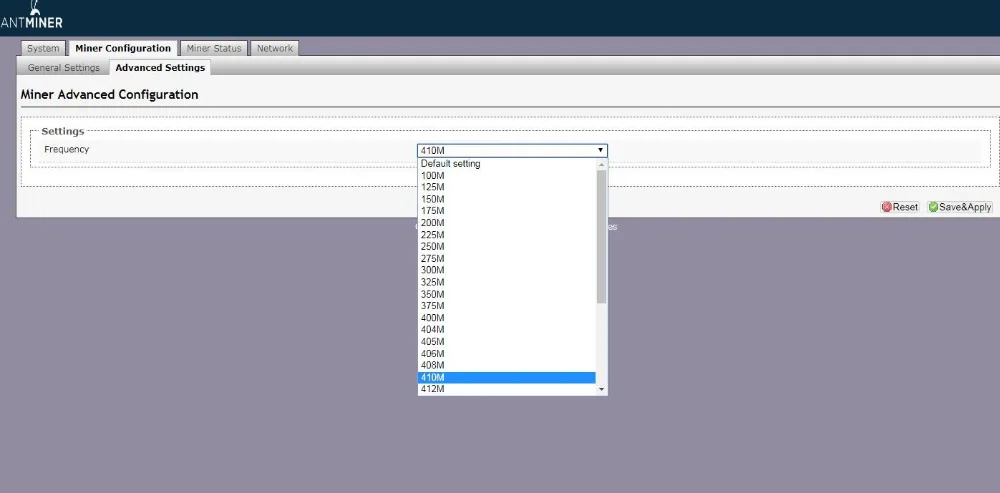Screen dimensions: 1000x493
Task: Click the Save&Apply button
Action: 960,207
